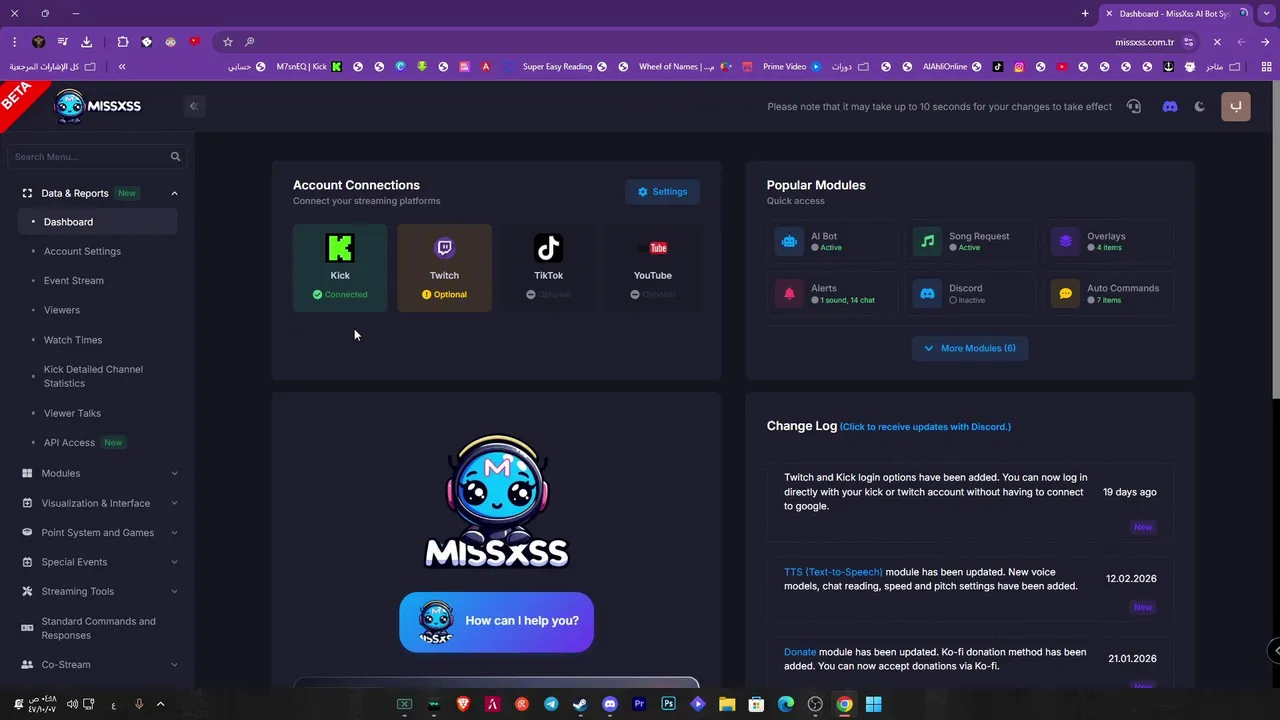Open the Twitch account connection card
Image resolution: width=1280 pixels, height=720 pixels.
coord(444,268)
